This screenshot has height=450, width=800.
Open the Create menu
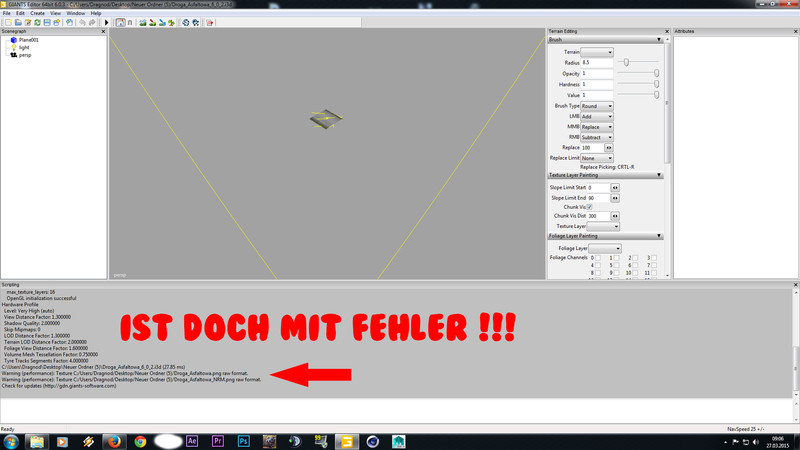coord(37,13)
